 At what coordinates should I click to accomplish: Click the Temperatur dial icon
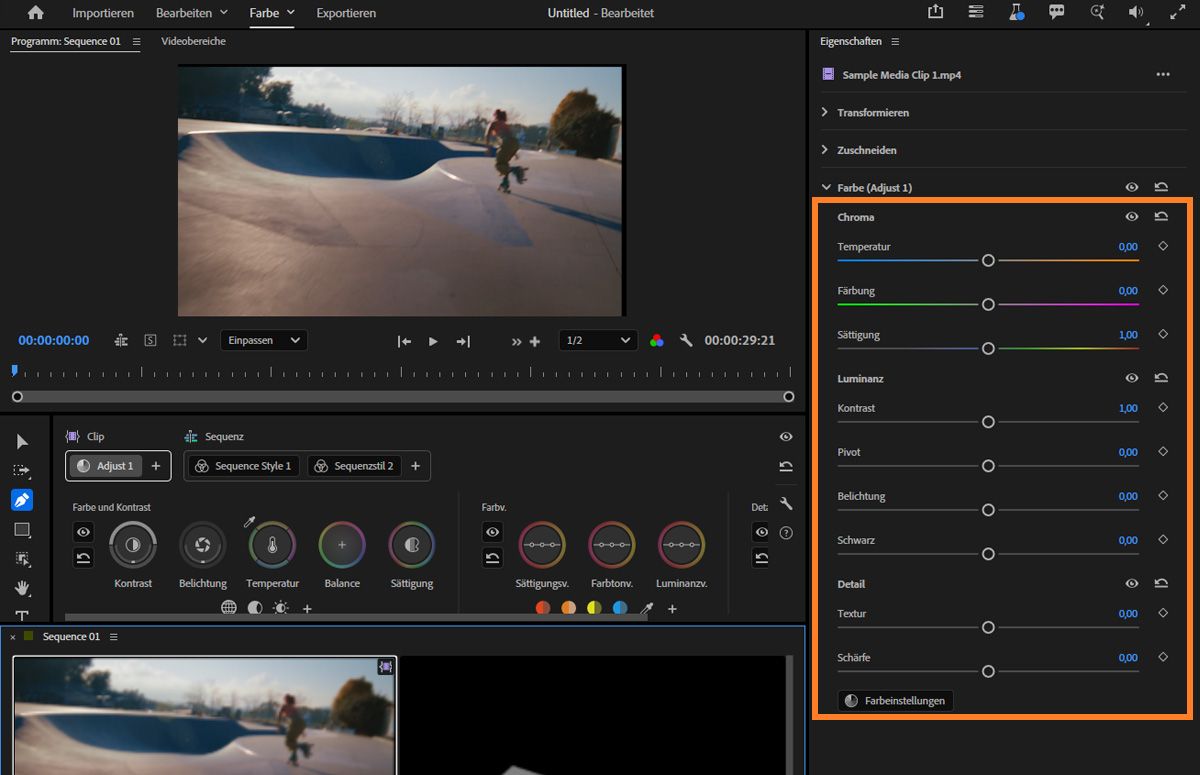coord(272,545)
